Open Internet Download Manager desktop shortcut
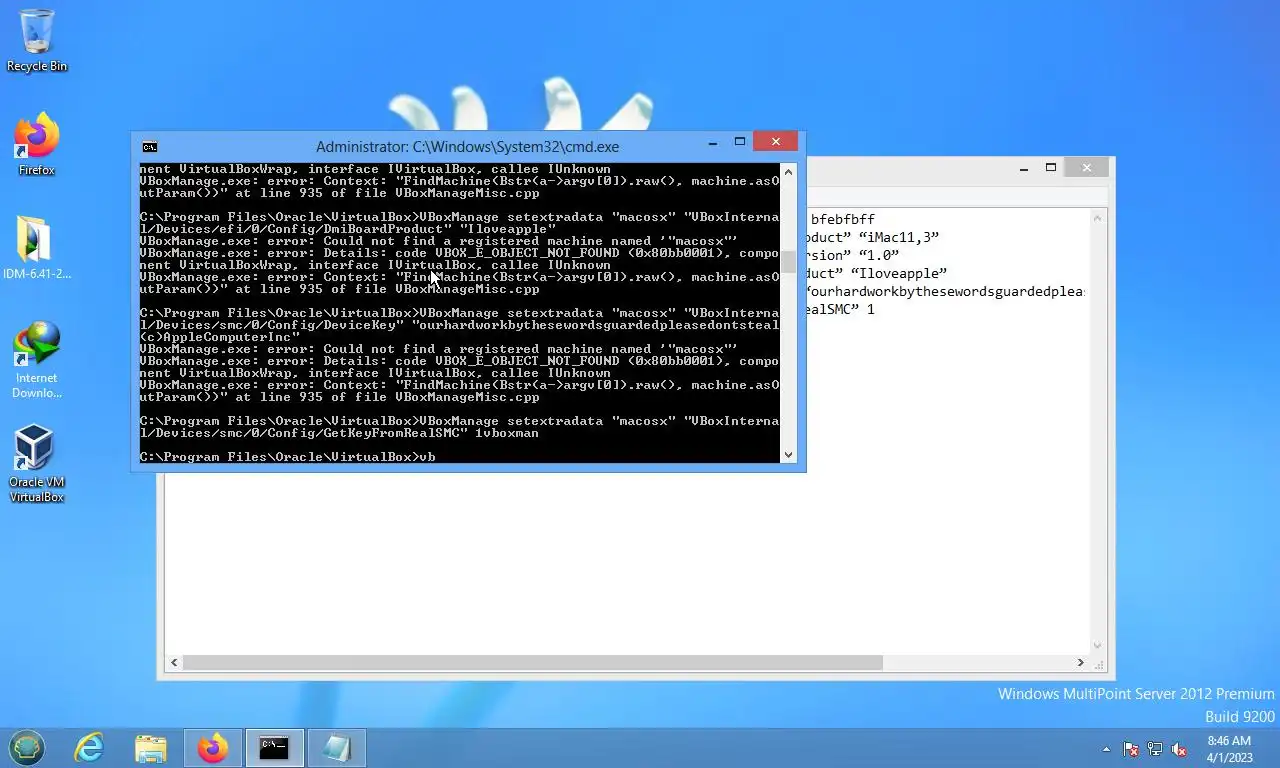Image resolution: width=1280 pixels, height=768 pixels. [37, 359]
